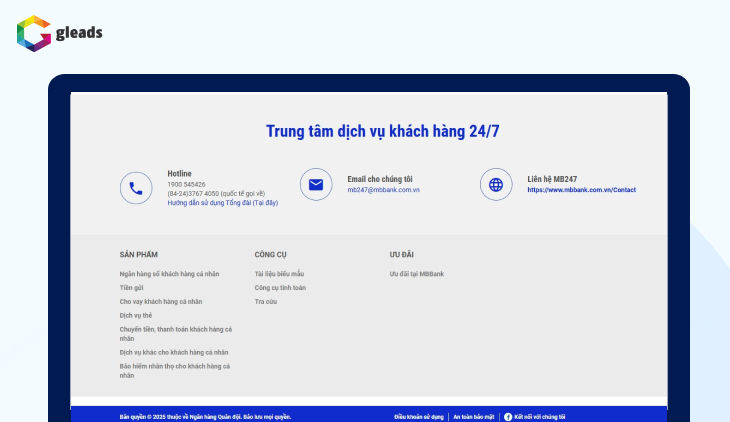Select Công cụ tính toán link
The height and width of the screenshot is (422, 730).
(x=280, y=287)
